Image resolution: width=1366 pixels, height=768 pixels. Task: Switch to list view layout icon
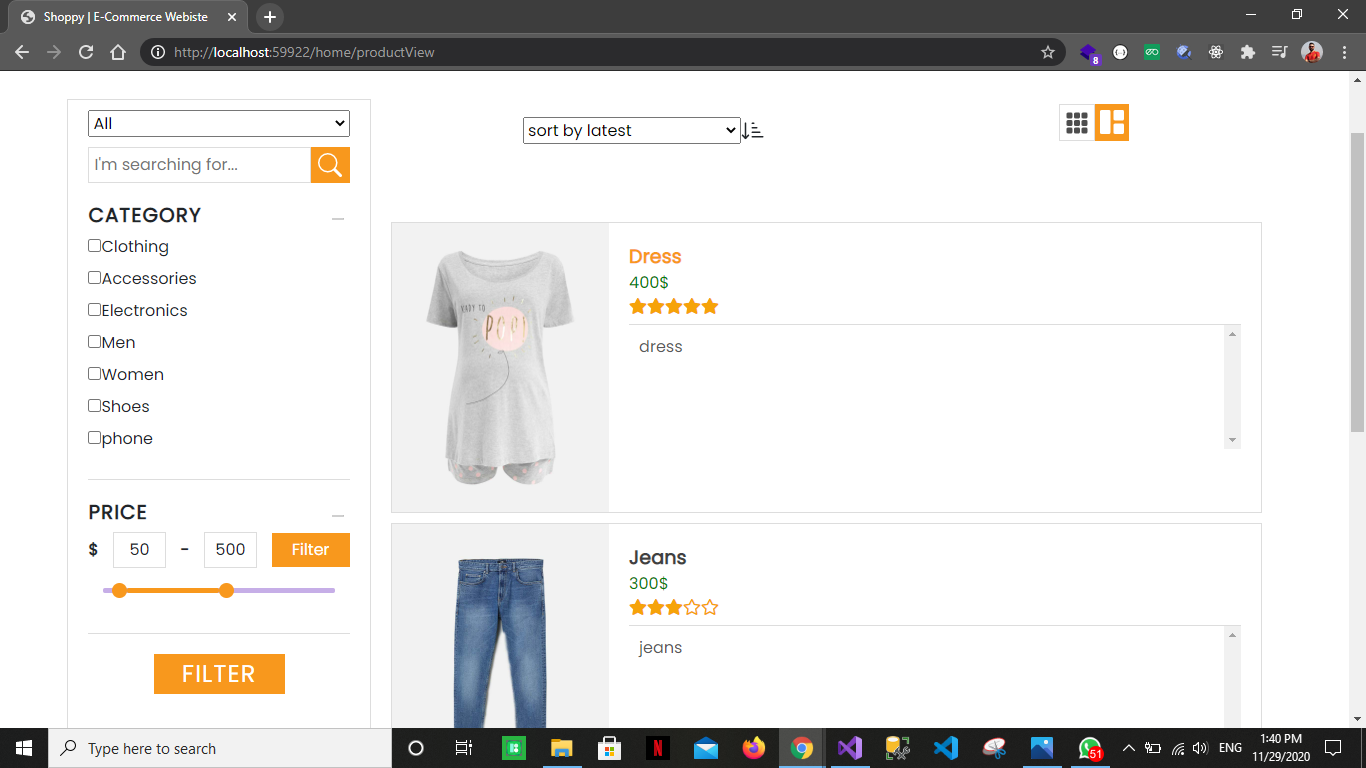1112,123
